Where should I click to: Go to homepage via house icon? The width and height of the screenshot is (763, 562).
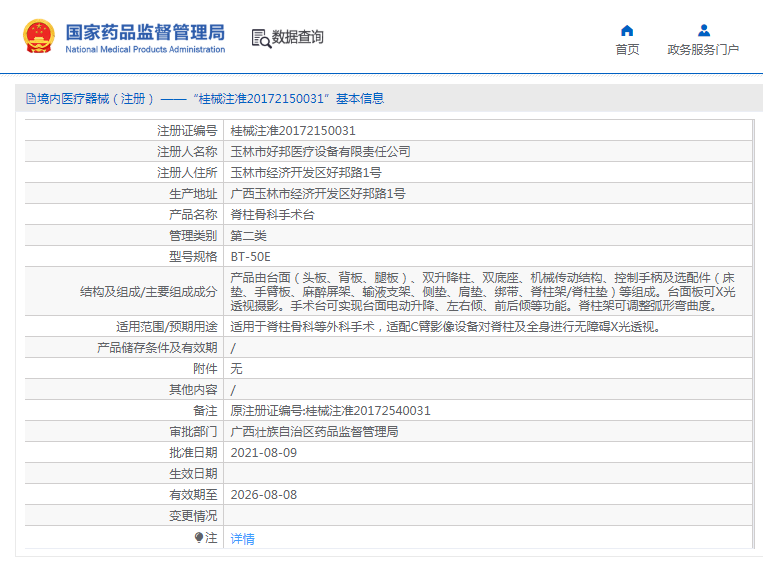tap(627, 31)
